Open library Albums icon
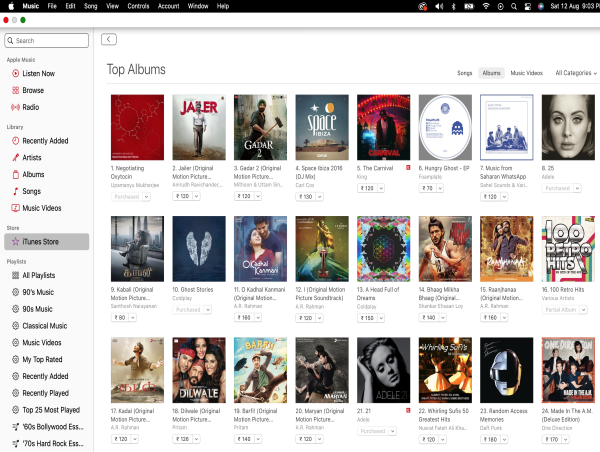This screenshot has height=452, width=600. (x=15, y=175)
